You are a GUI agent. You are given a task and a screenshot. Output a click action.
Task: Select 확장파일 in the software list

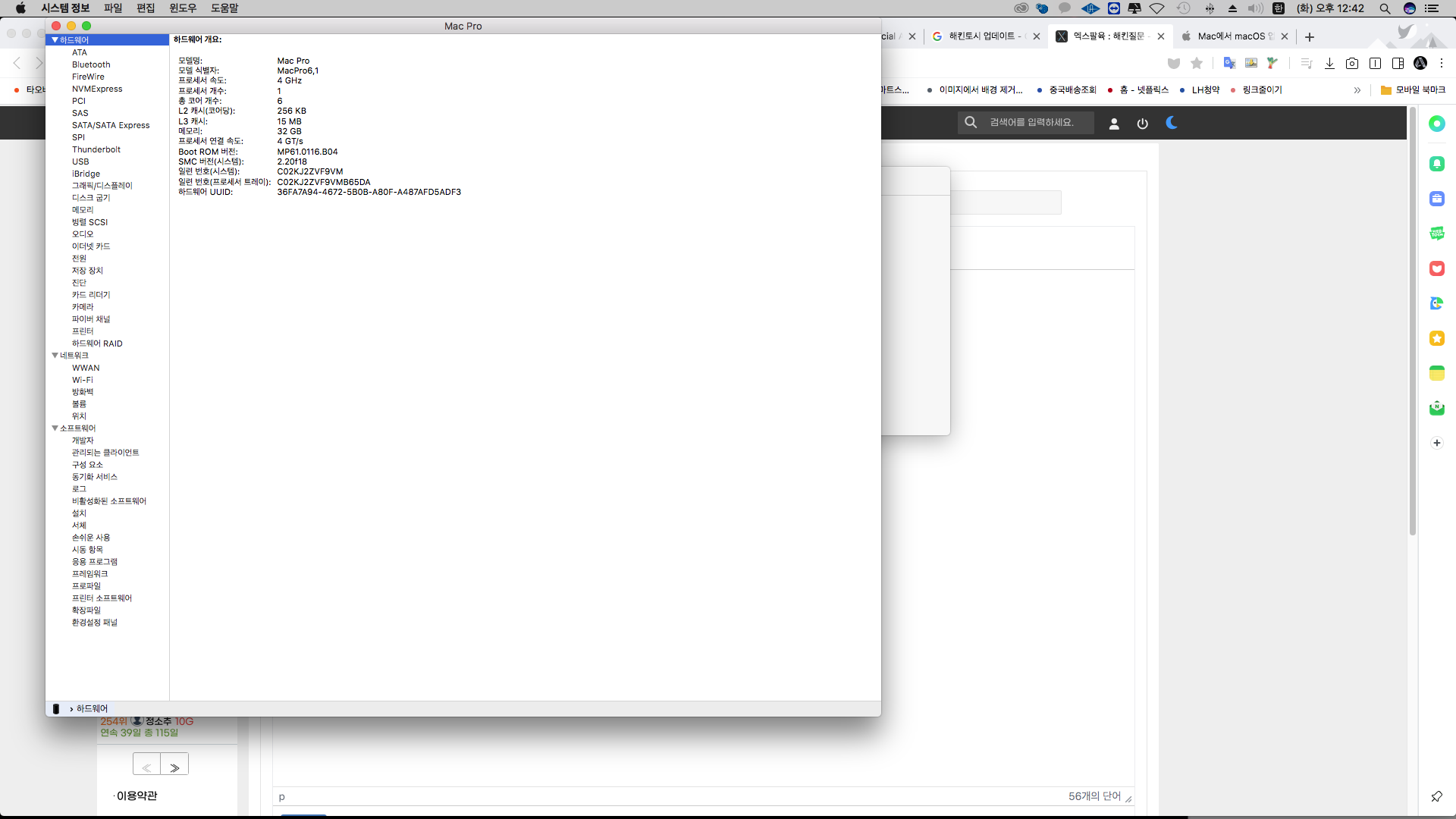click(86, 610)
